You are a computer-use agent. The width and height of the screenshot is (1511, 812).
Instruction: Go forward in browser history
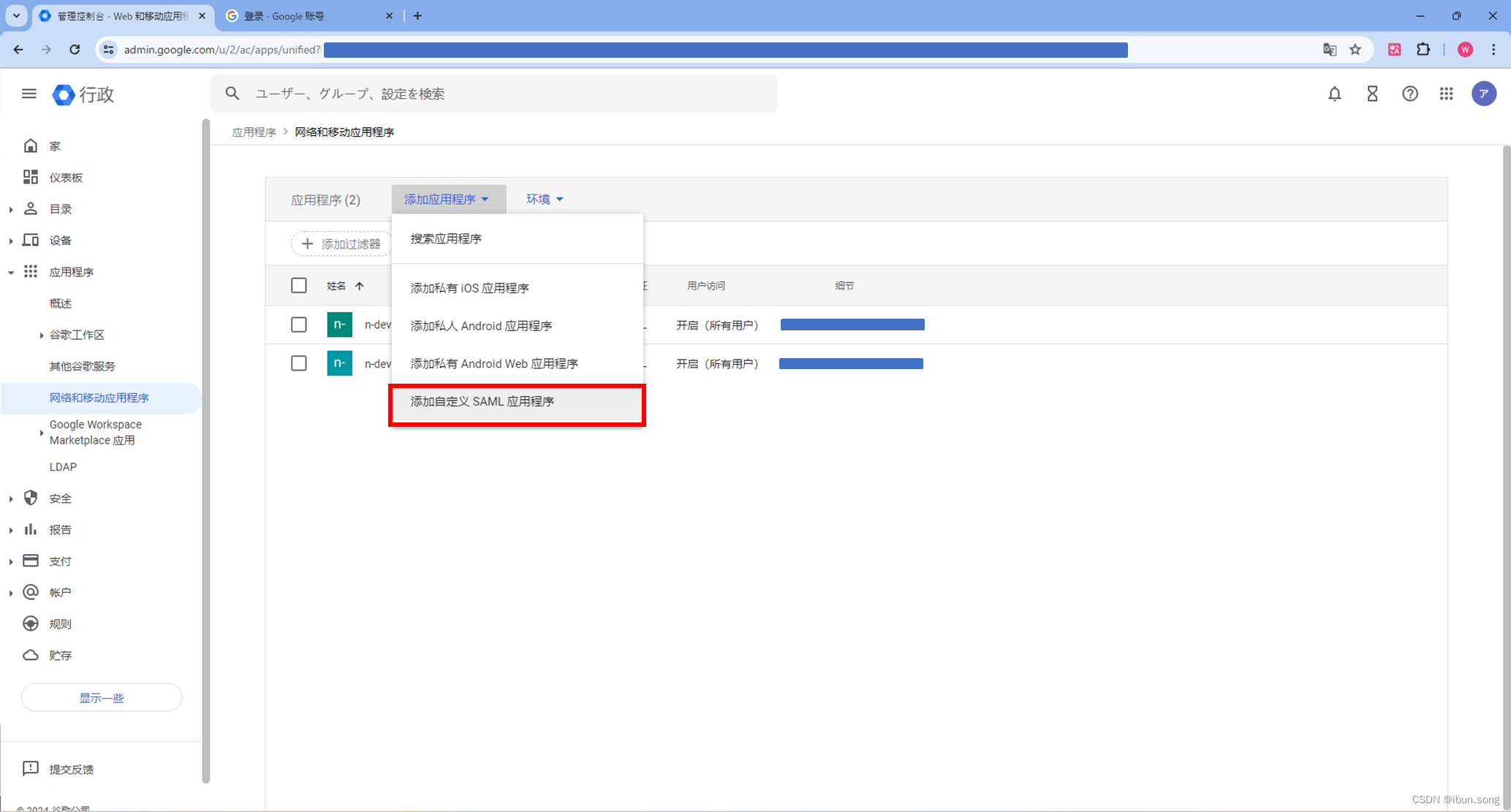click(x=46, y=50)
